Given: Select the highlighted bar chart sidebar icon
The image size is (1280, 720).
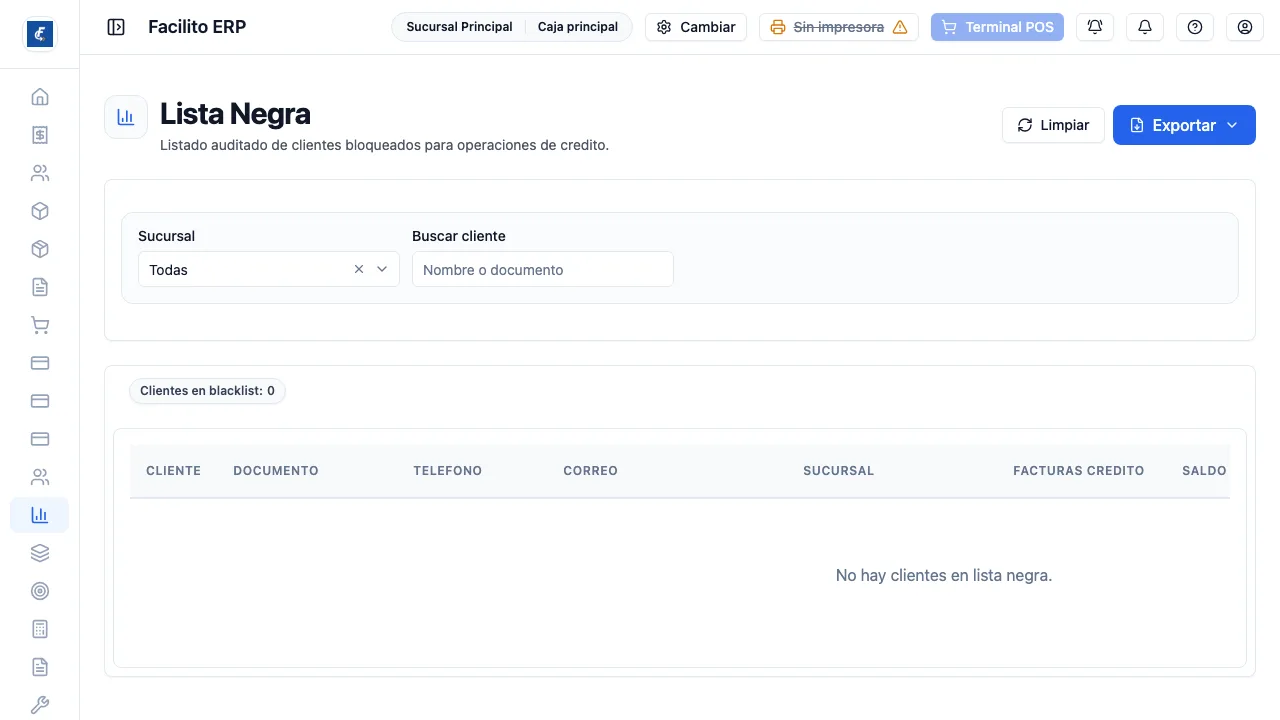Looking at the screenshot, I should click(x=40, y=515).
